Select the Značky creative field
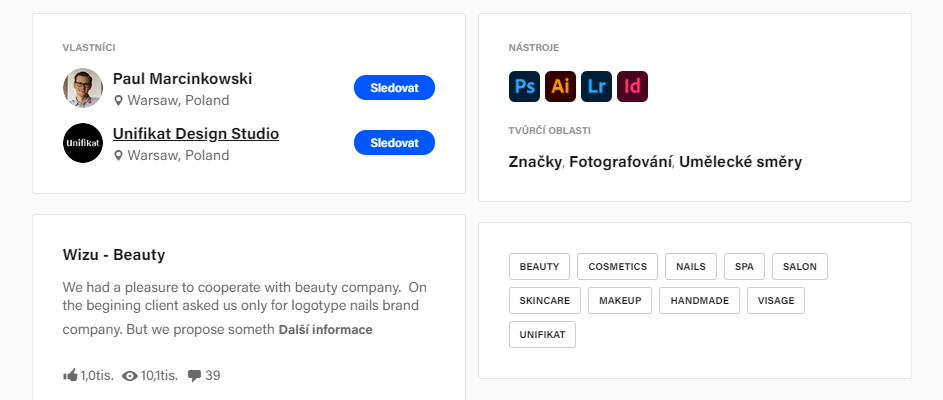The width and height of the screenshot is (943, 400). [x=535, y=162]
